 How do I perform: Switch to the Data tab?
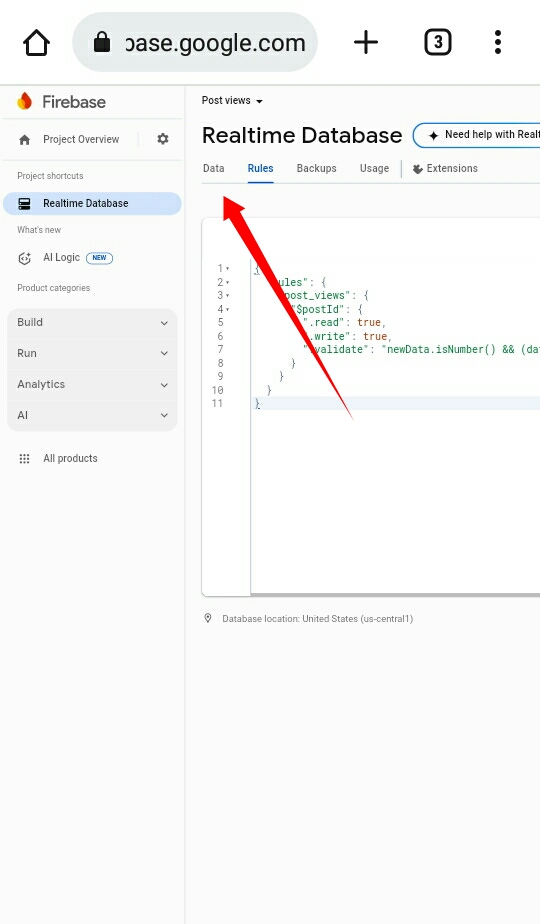tap(213, 169)
